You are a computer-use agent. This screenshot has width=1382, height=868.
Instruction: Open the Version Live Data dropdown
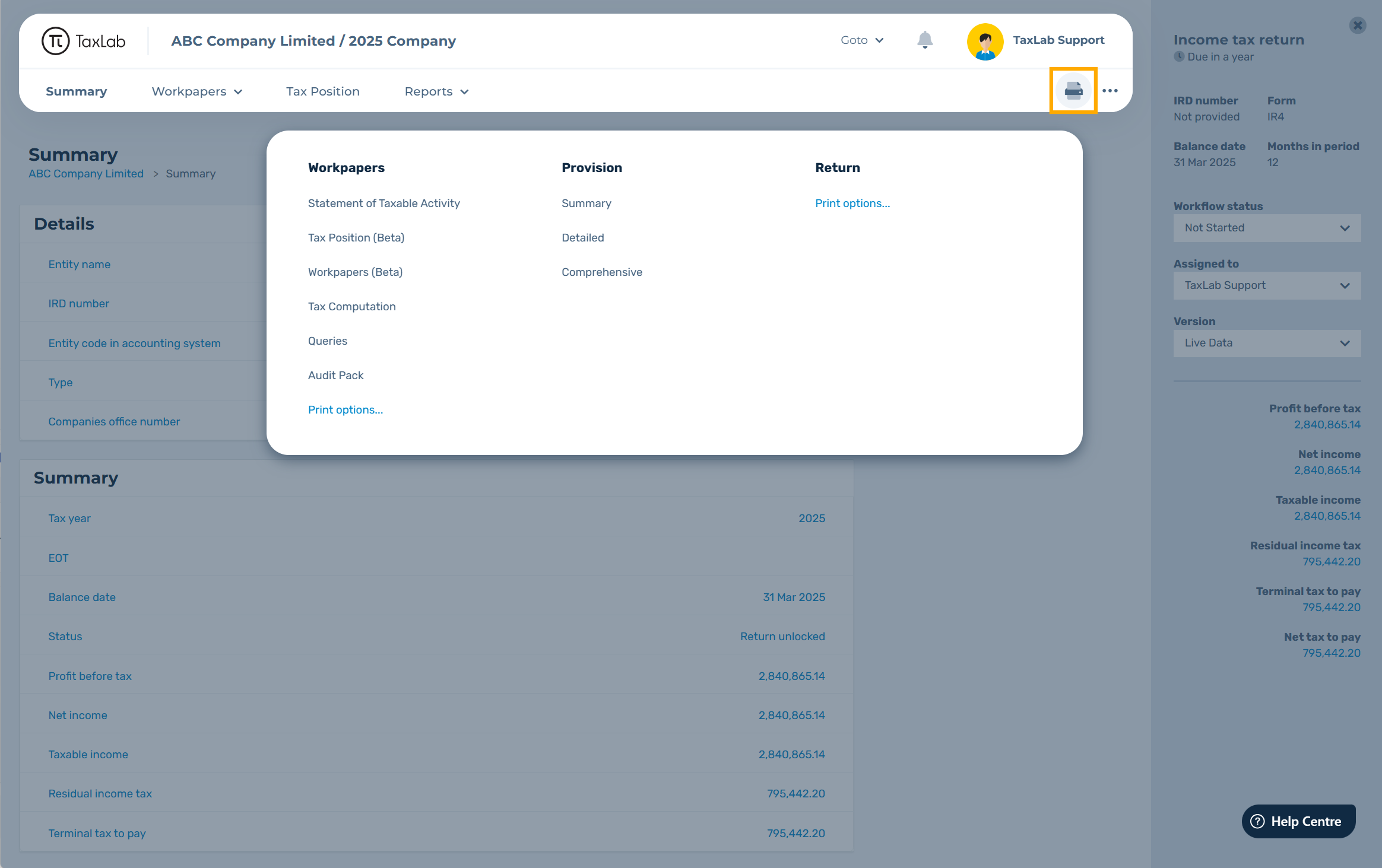[x=1266, y=343]
